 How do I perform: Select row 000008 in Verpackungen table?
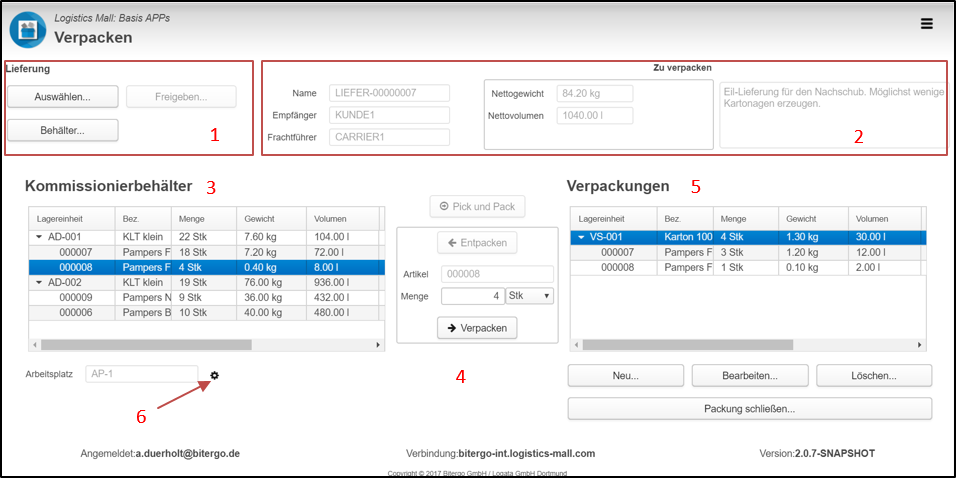[747, 267]
